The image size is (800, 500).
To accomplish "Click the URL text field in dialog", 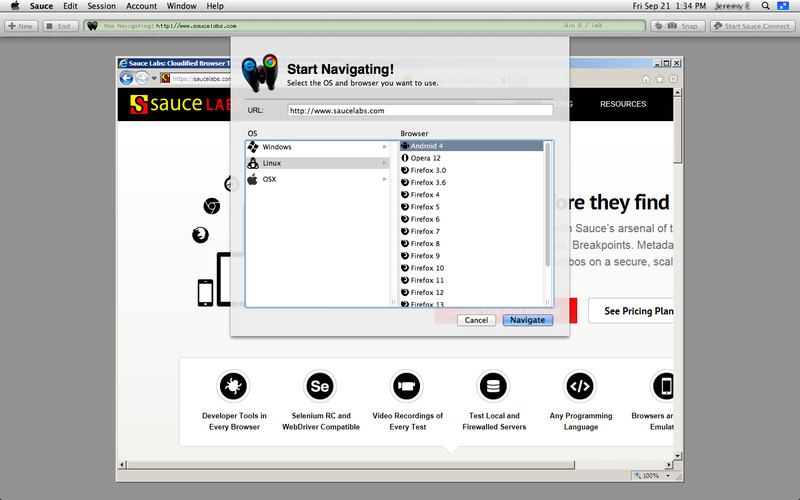I will click(419, 111).
